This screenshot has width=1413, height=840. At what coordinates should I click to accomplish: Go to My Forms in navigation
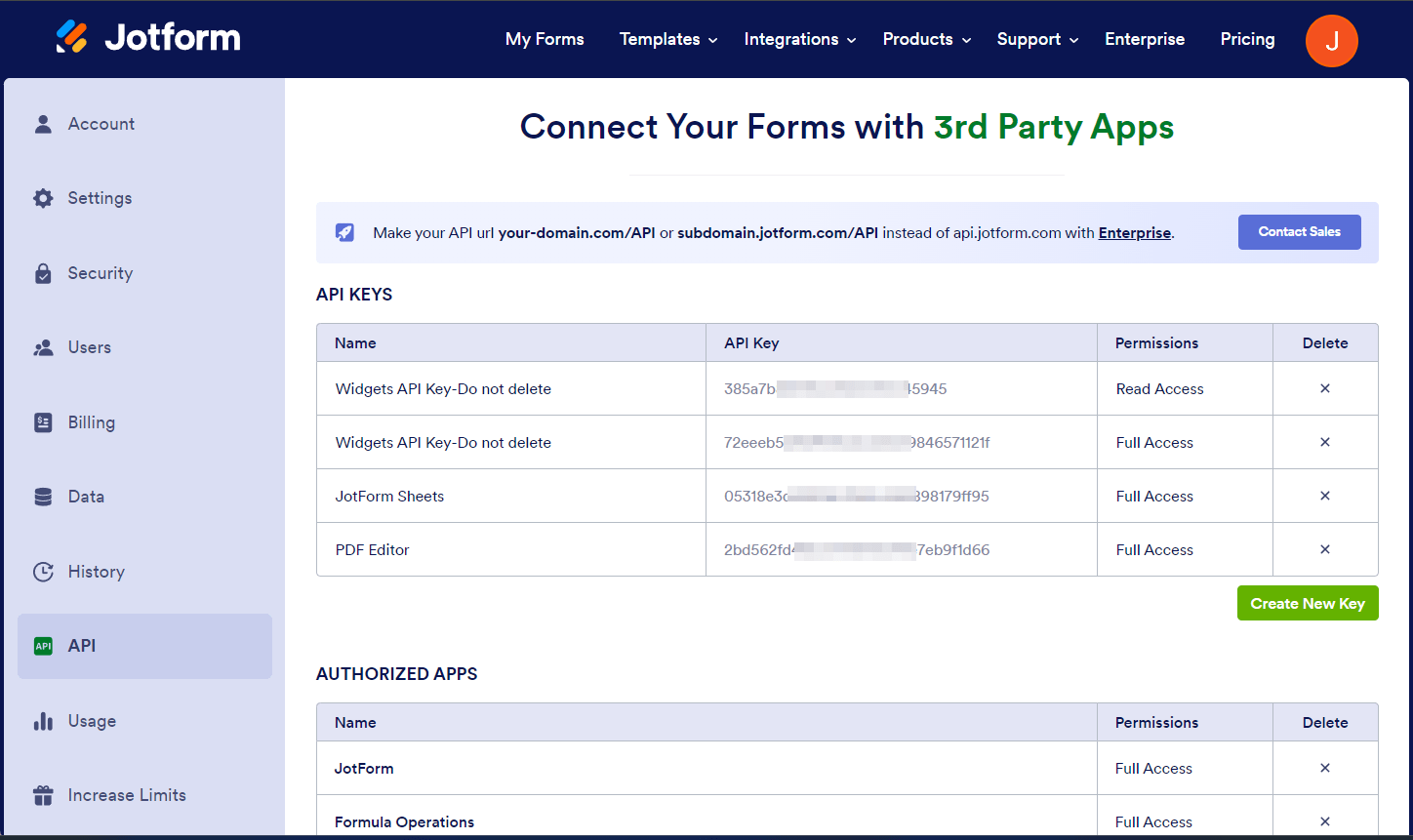(x=545, y=39)
